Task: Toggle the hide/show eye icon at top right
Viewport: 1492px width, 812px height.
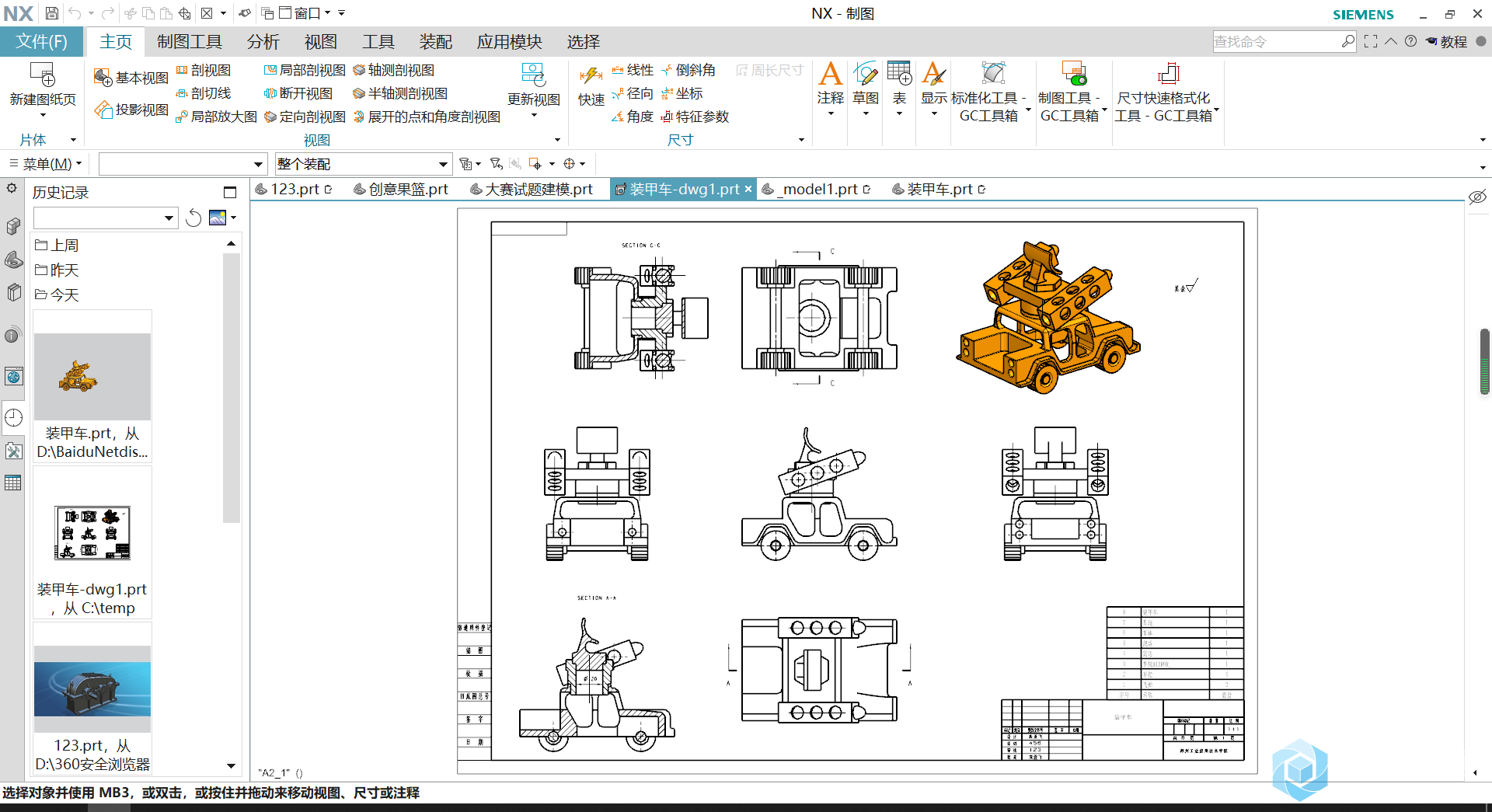Action: click(x=1477, y=197)
